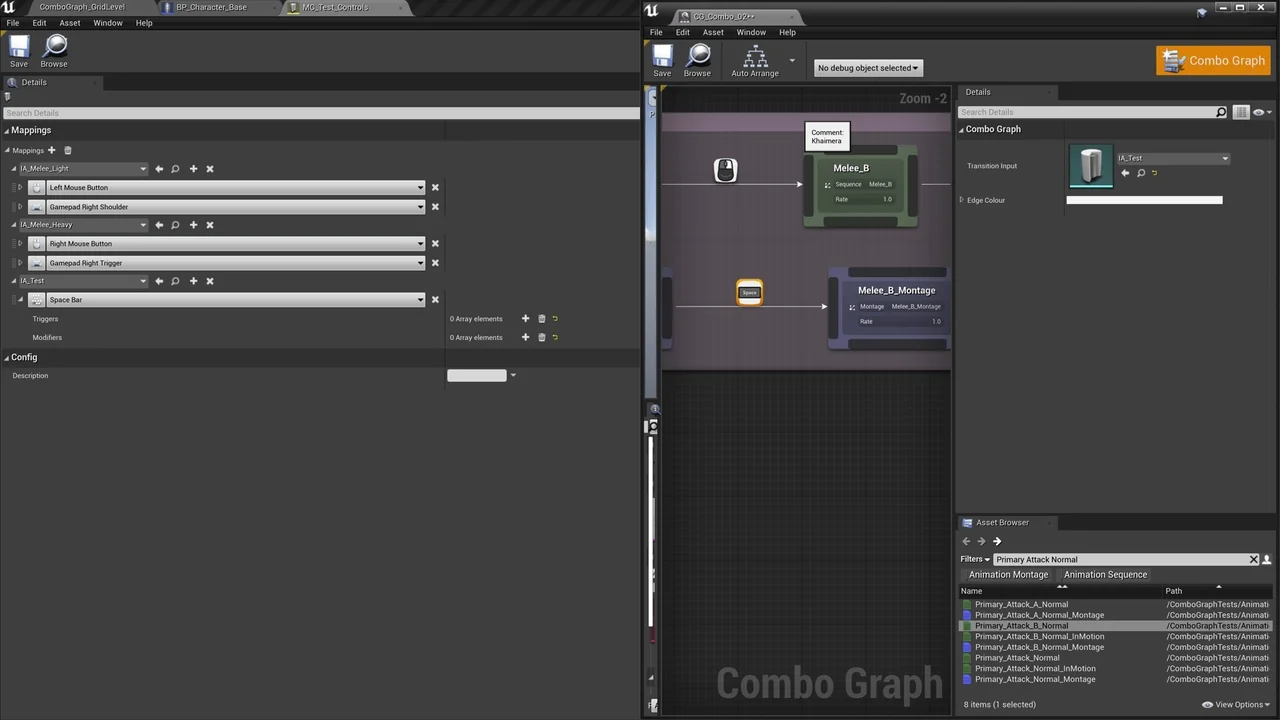Open the No debug object selected dropdown
The width and height of the screenshot is (1280, 720).
click(866, 67)
